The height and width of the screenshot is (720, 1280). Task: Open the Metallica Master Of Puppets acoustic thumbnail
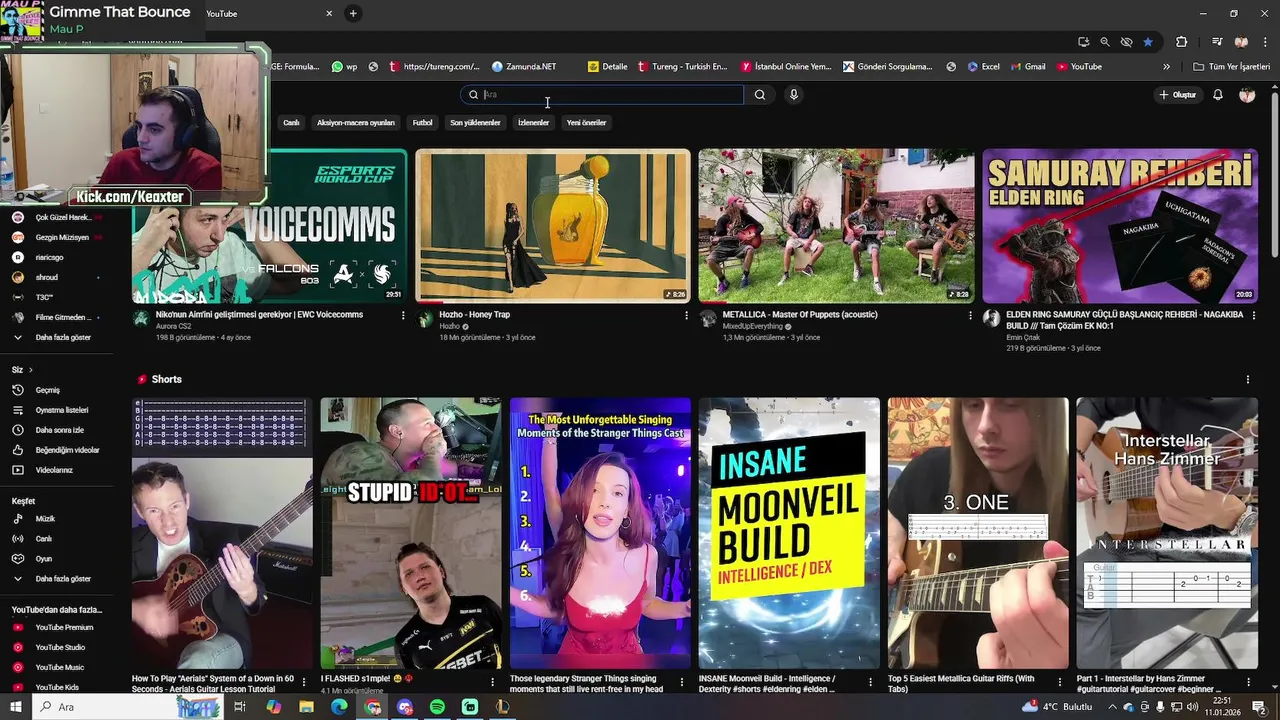click(836, 226)
